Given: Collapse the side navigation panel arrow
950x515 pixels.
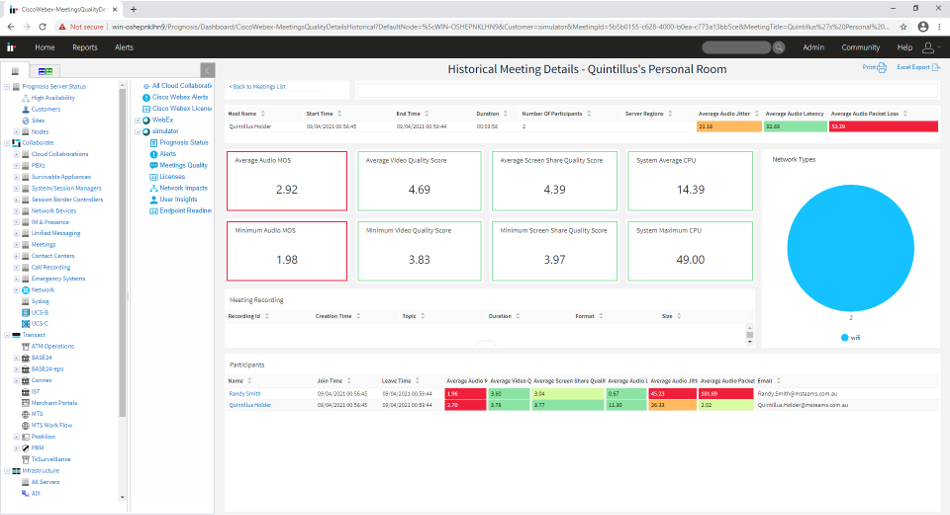Looking at the screenshot, I should point(207,70).
